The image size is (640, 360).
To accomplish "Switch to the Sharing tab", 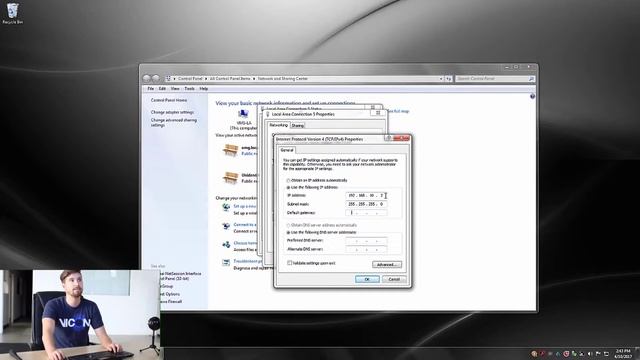I will pos(298,125).
